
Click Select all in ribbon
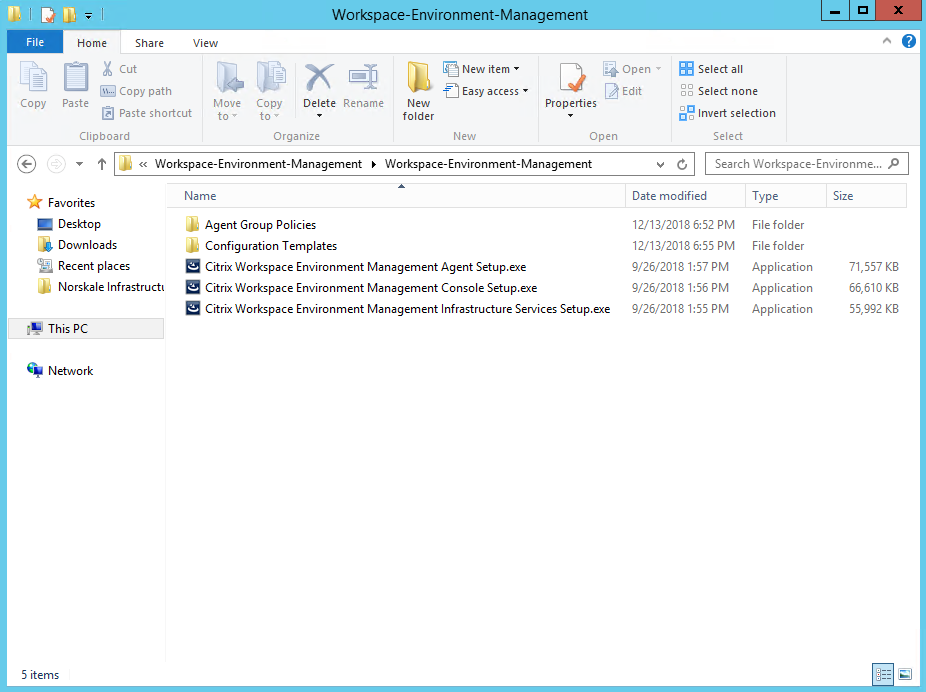[x=711, y=69]
